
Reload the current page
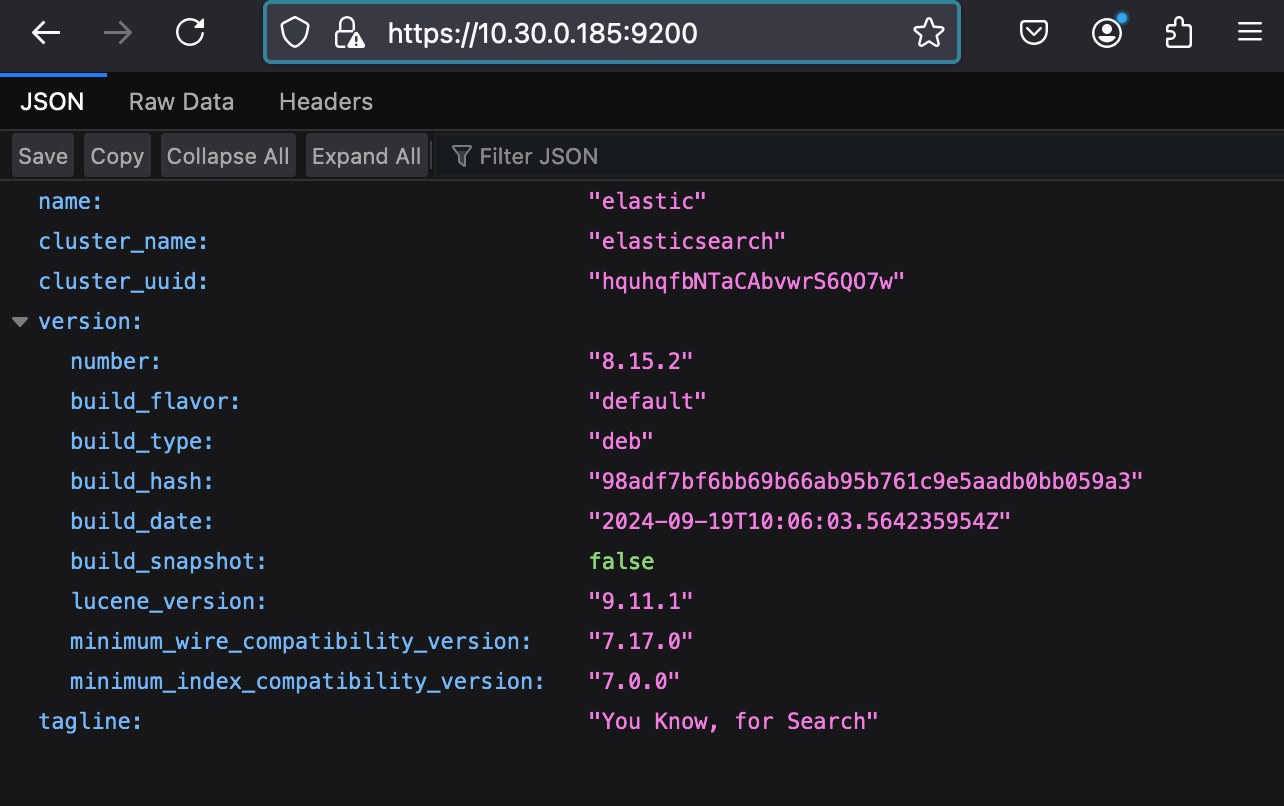pos(190,33)
